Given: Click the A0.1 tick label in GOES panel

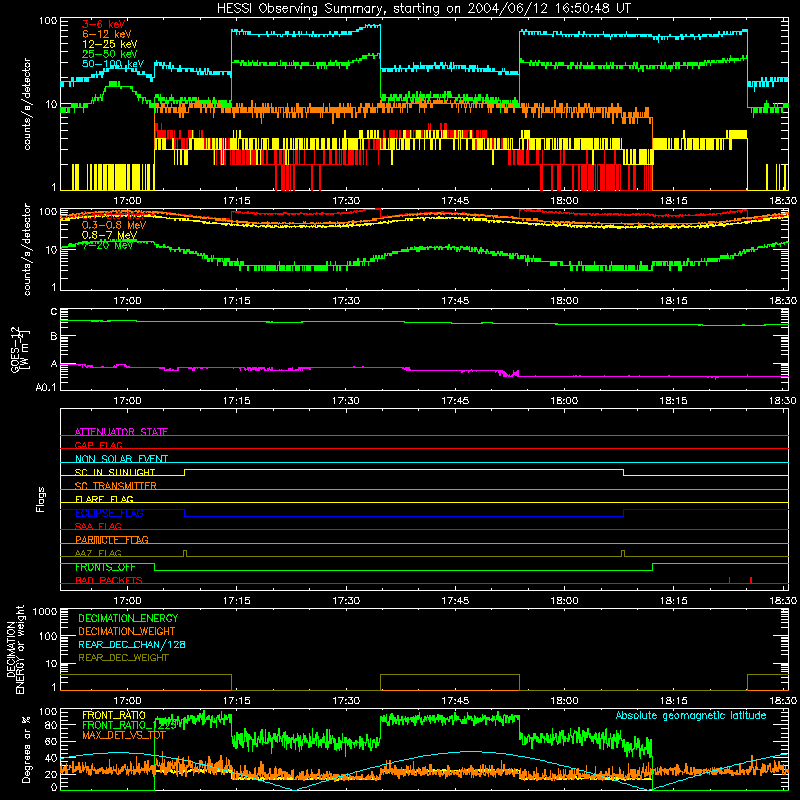Looking at the screenshot, I should (46, 388).
